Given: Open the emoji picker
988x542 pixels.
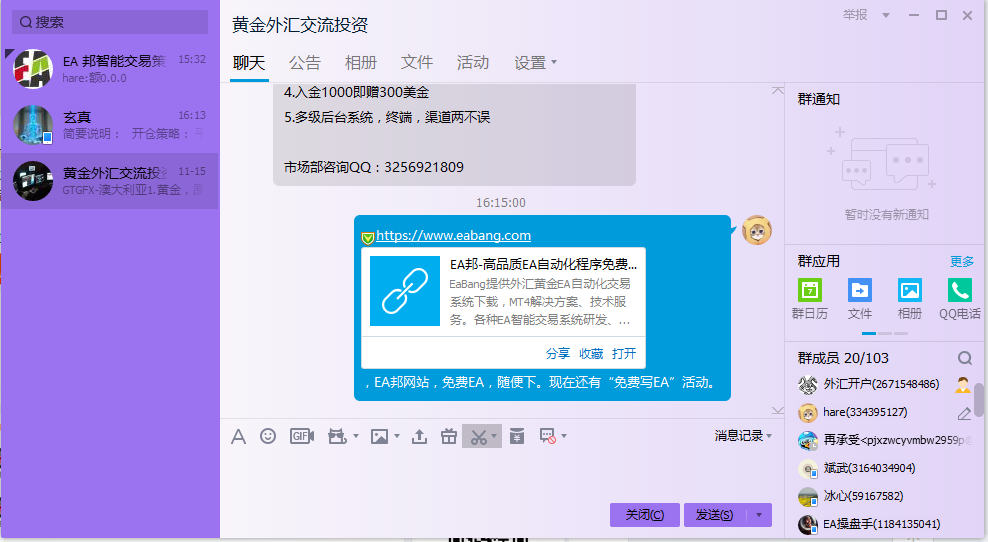Looking at the screenshot, I should 268,436.
